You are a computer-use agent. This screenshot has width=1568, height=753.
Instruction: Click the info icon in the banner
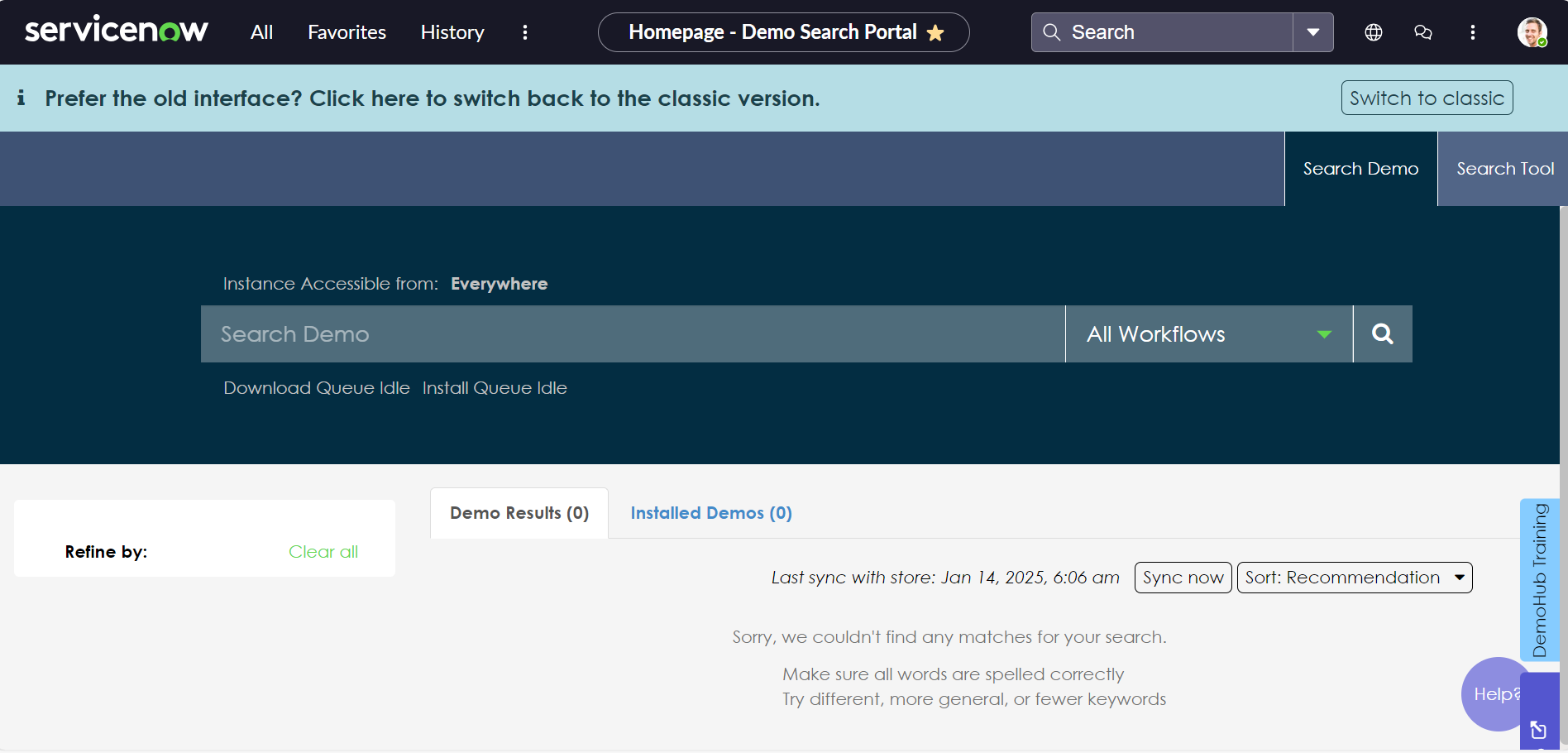(21, 98)
